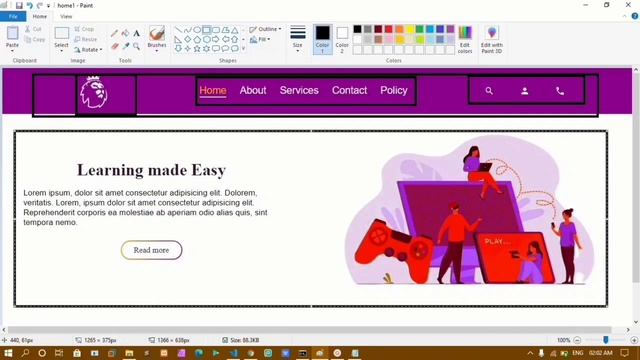Image resolution: width=640 pixels, height=360 pixels.
Task: Pick the red color swatch
Action: click(x=389, y=29)
